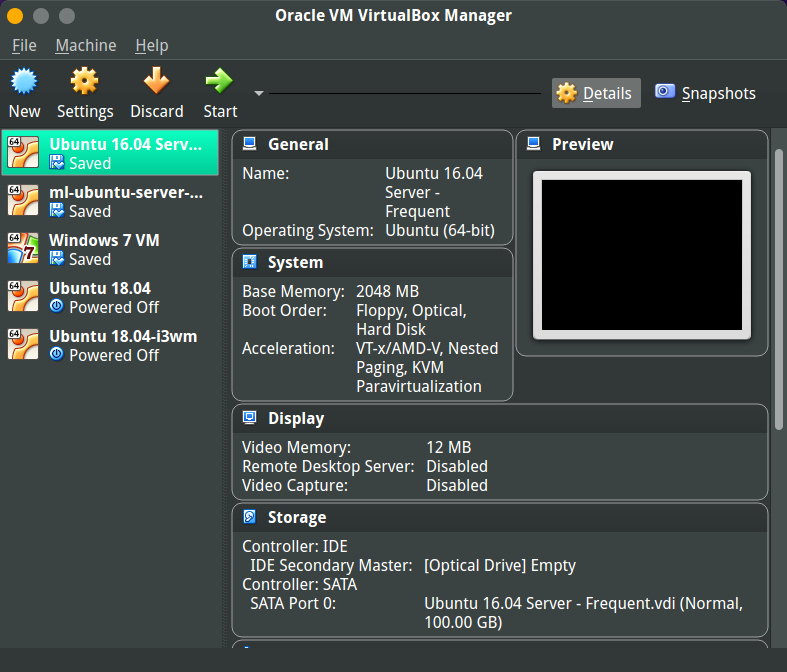Select the ml-ubuntu-server VM entry
This screenshot has height=672, width=787.
110,201
